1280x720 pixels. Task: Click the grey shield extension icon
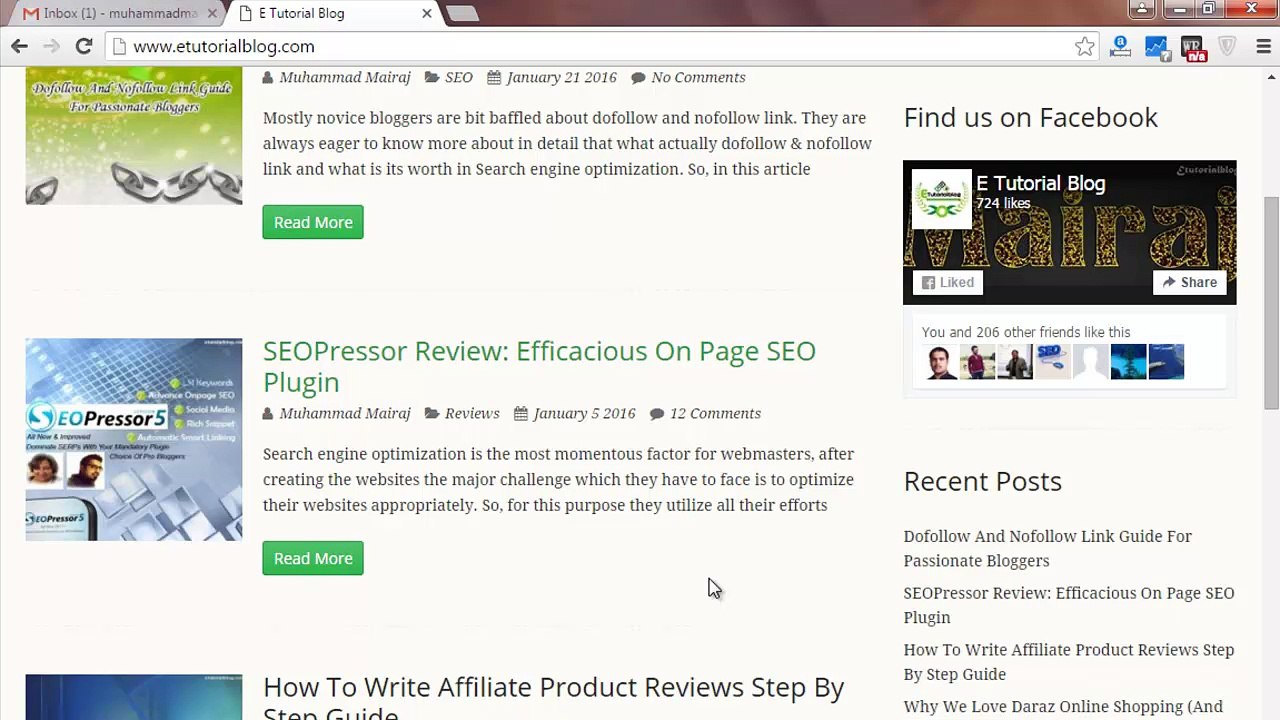(x=1227, y=46)
